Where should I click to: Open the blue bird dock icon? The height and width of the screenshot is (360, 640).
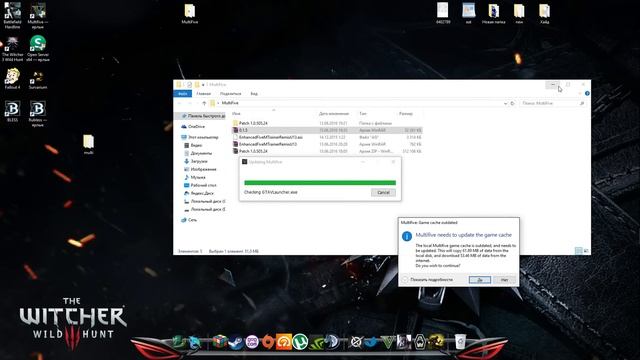[x=372, y=342]
